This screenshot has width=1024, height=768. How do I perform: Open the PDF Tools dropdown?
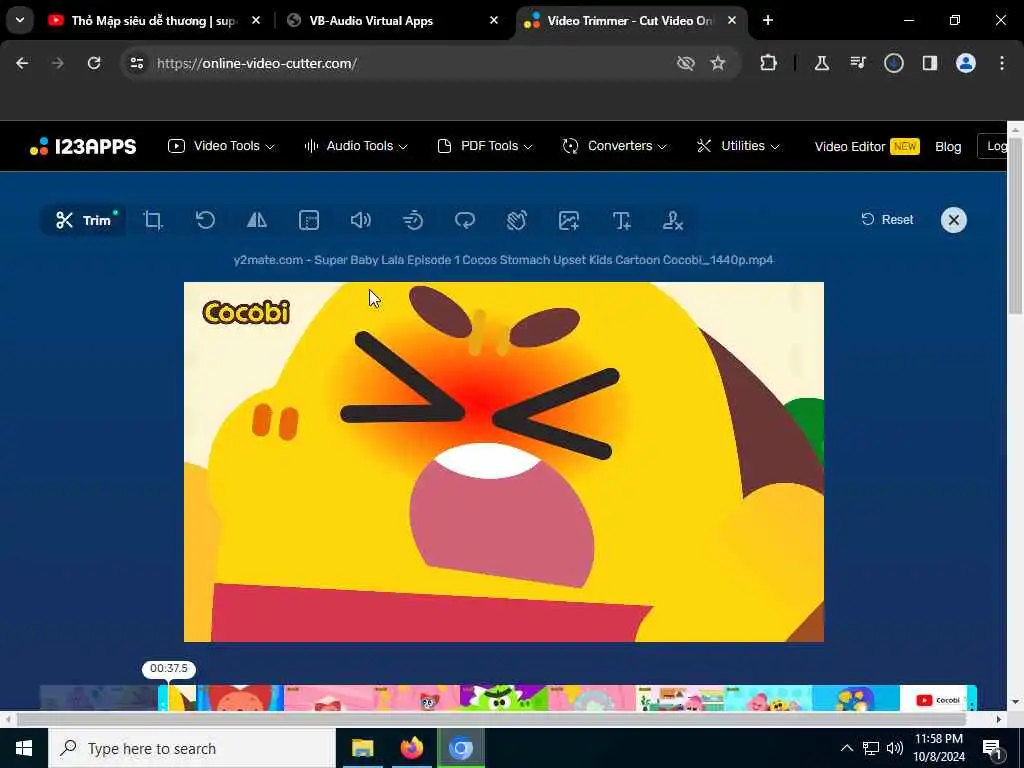[x=485, y=146]
